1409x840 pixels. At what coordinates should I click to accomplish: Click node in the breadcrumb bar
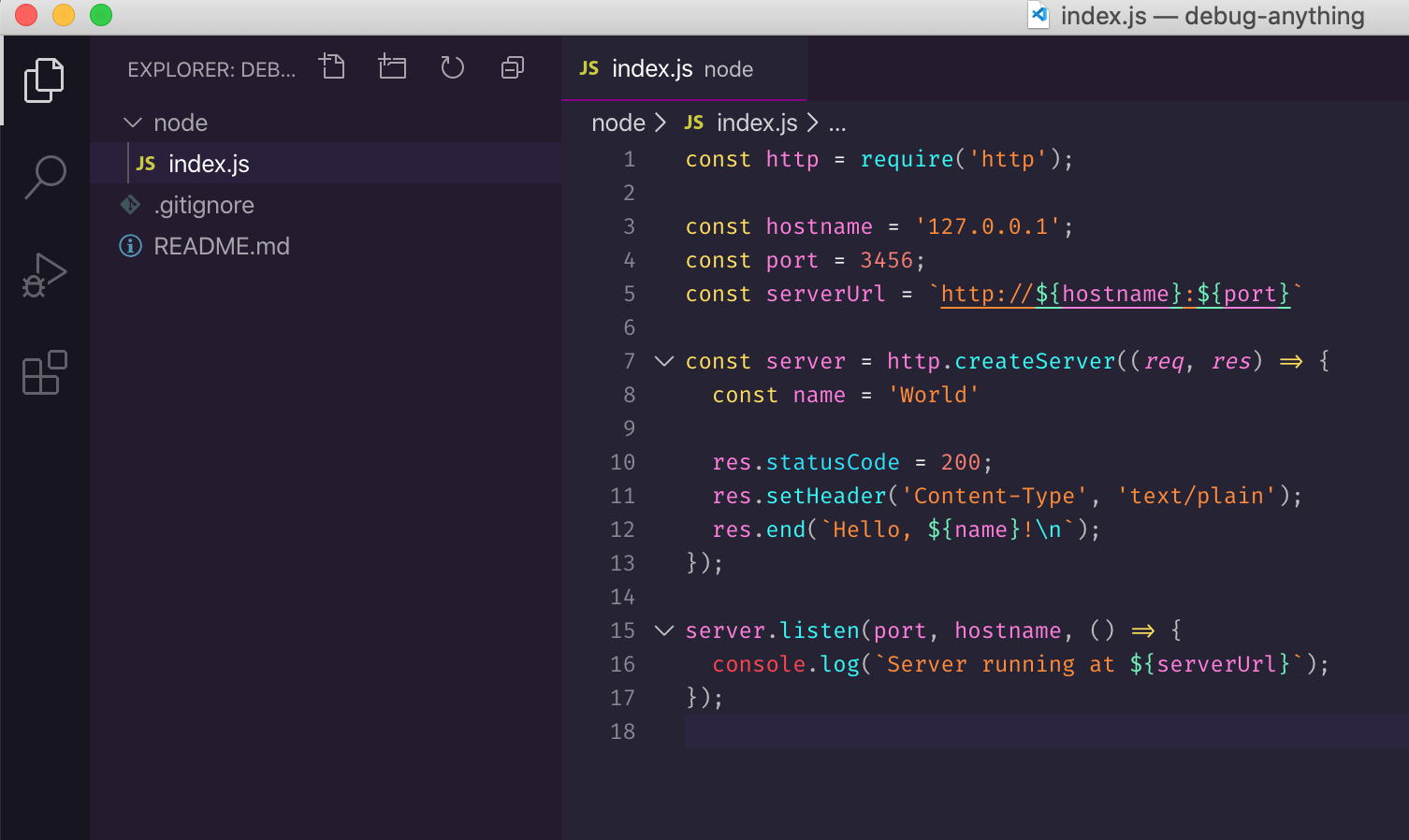(x=617, y=123)
